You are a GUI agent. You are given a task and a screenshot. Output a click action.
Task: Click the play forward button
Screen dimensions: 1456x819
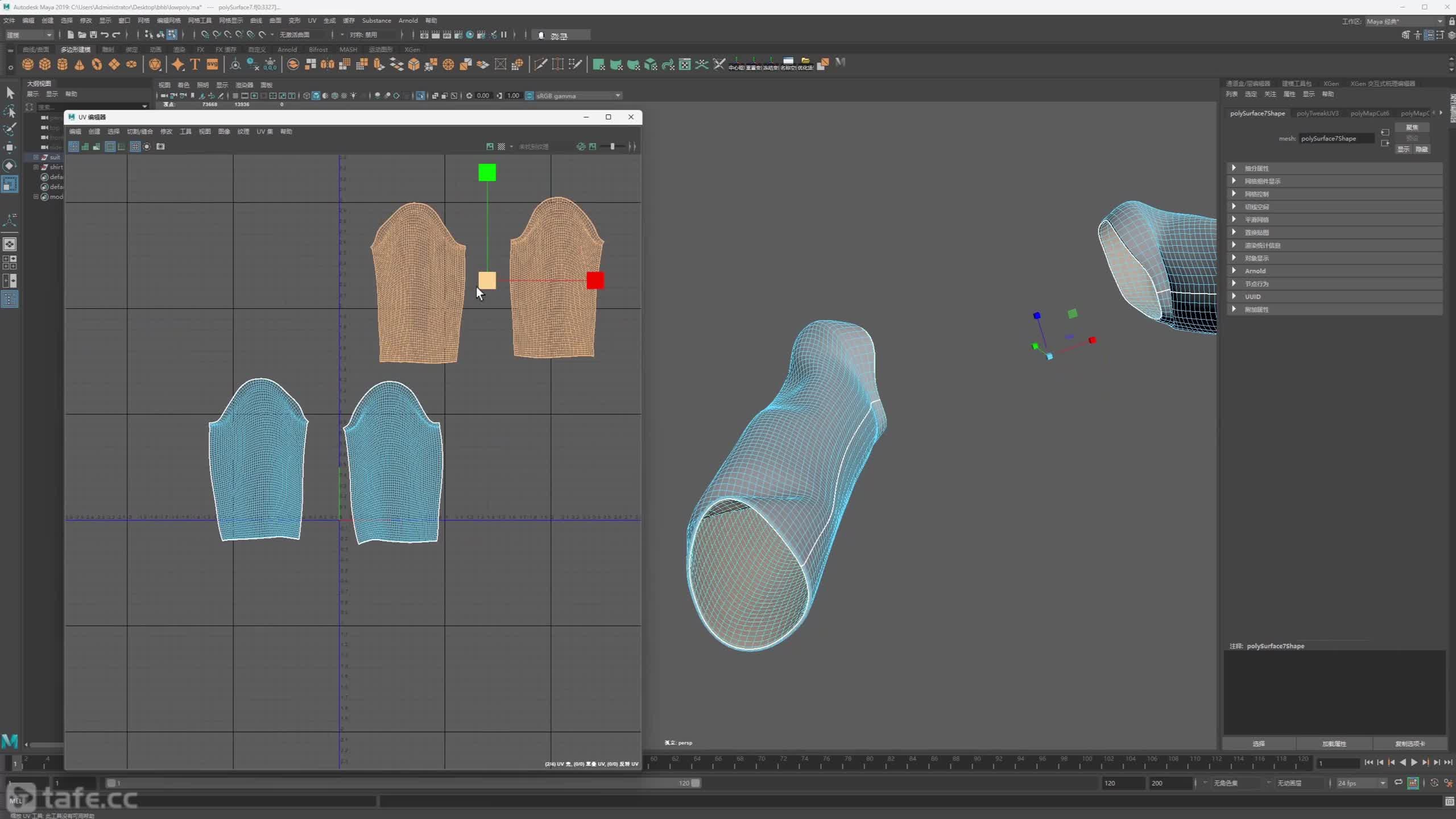pos(1414,762)
